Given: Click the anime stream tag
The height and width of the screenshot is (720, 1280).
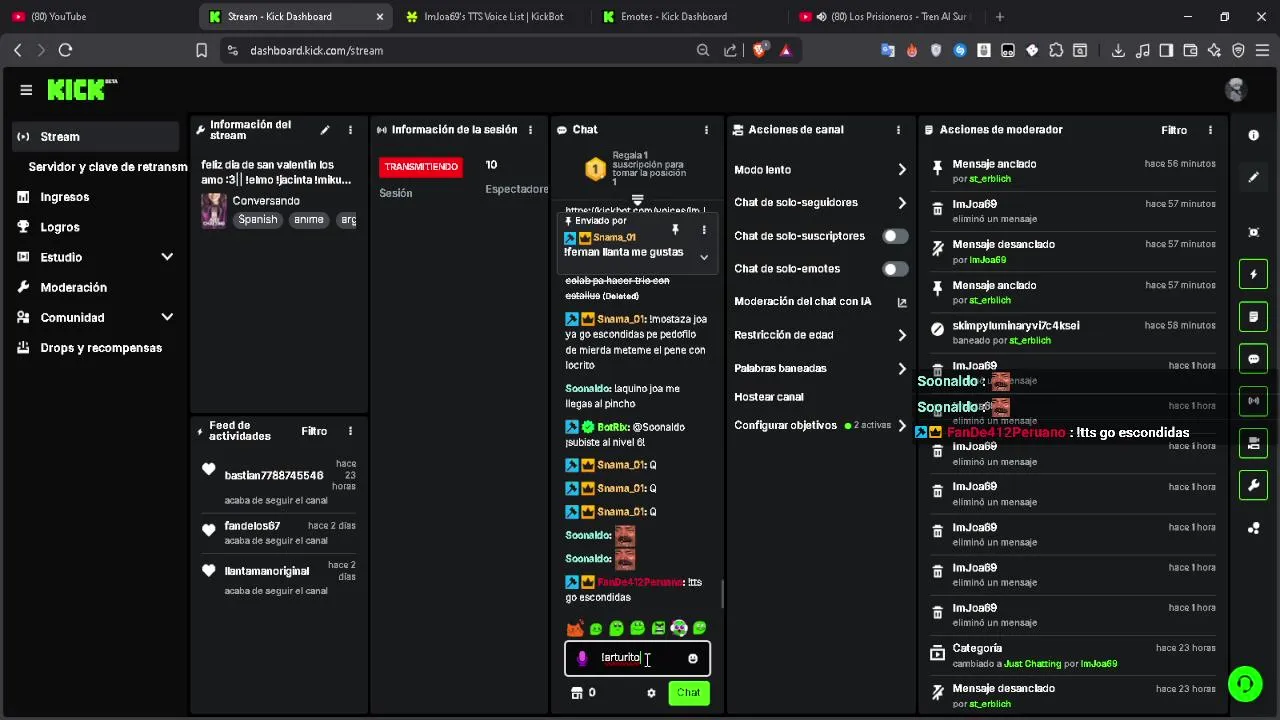Looking at the screenshot, I should pos(308,219).
